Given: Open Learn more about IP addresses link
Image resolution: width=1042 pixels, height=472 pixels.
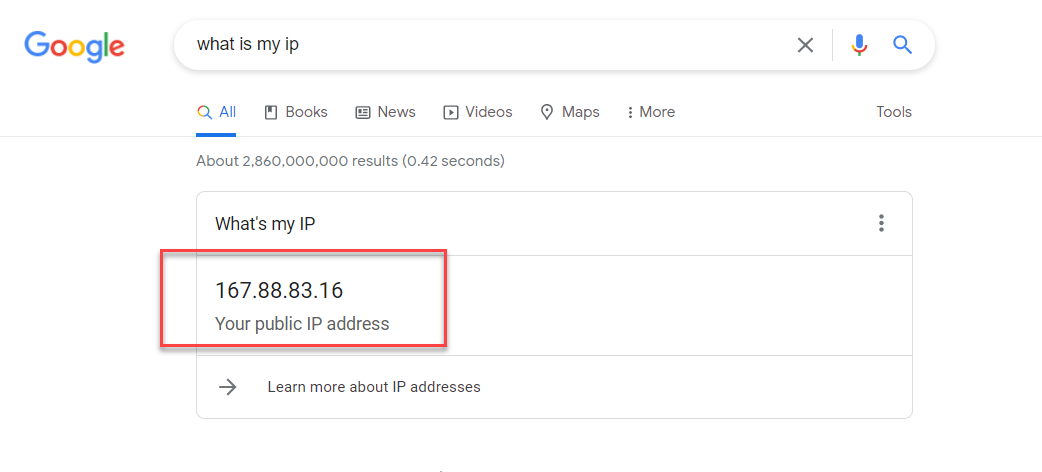Looking at the screenshot, I should 374,387.
